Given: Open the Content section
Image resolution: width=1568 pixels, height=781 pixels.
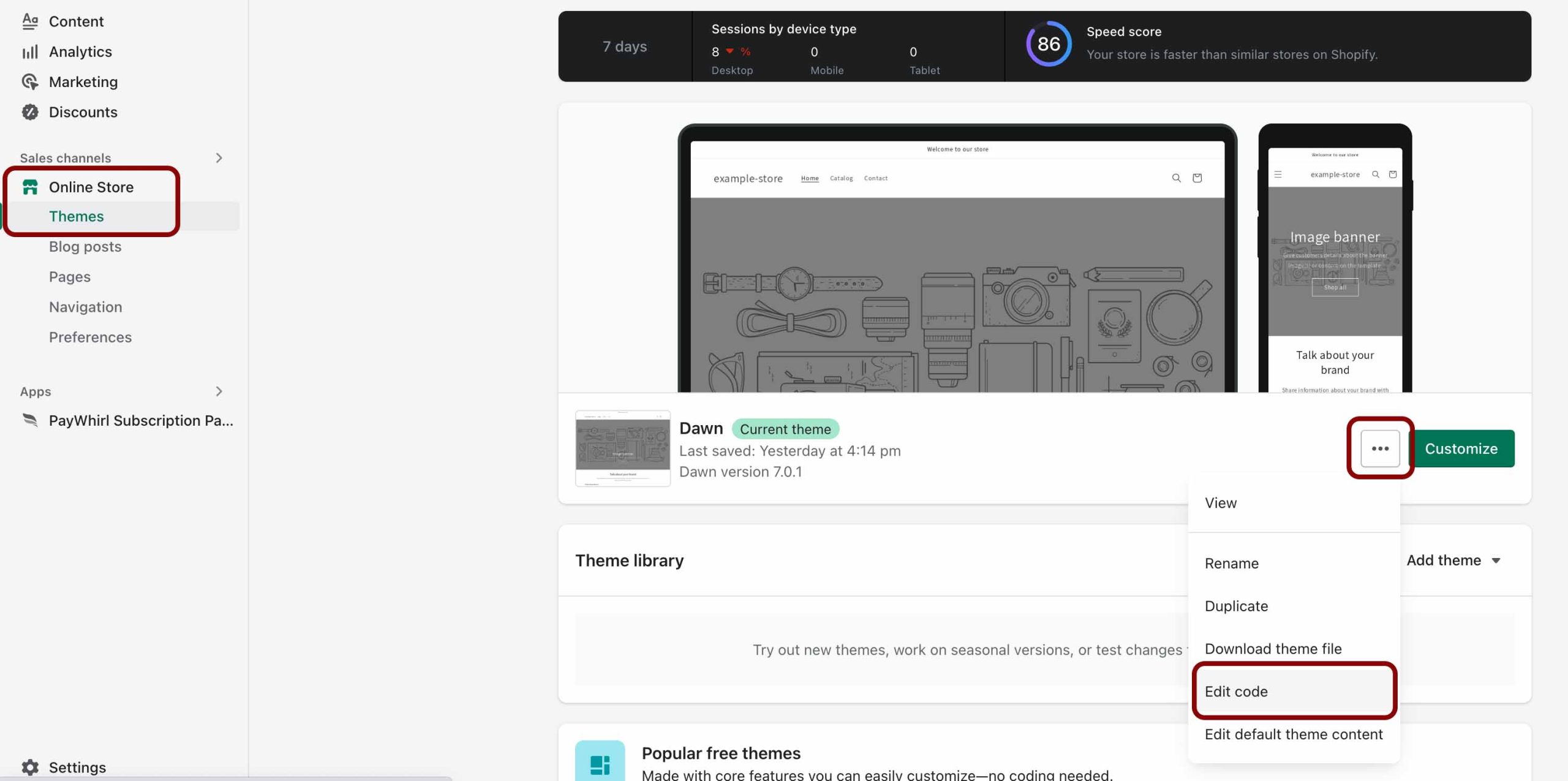Looking at the screenshot, I should pos(77,21).
